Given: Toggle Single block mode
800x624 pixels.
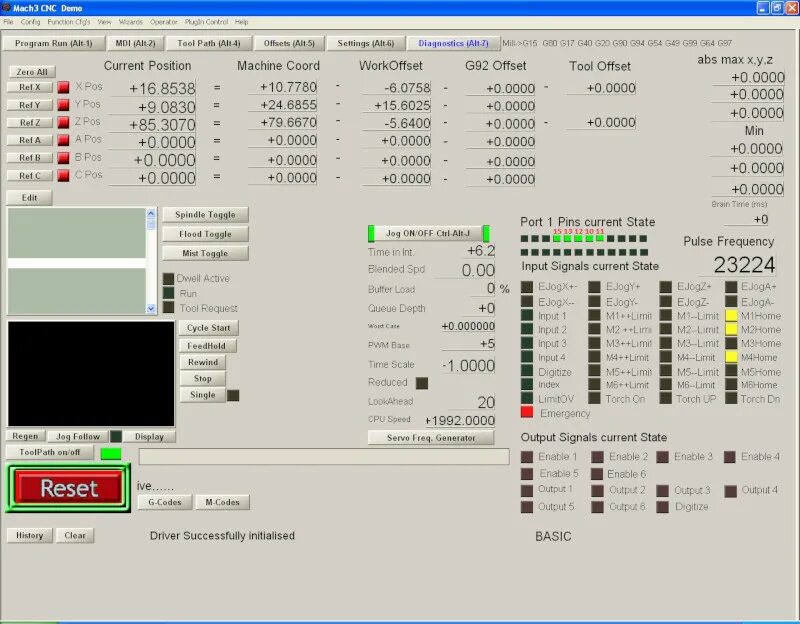Looking at the screenshot, I should coord(203,395).
